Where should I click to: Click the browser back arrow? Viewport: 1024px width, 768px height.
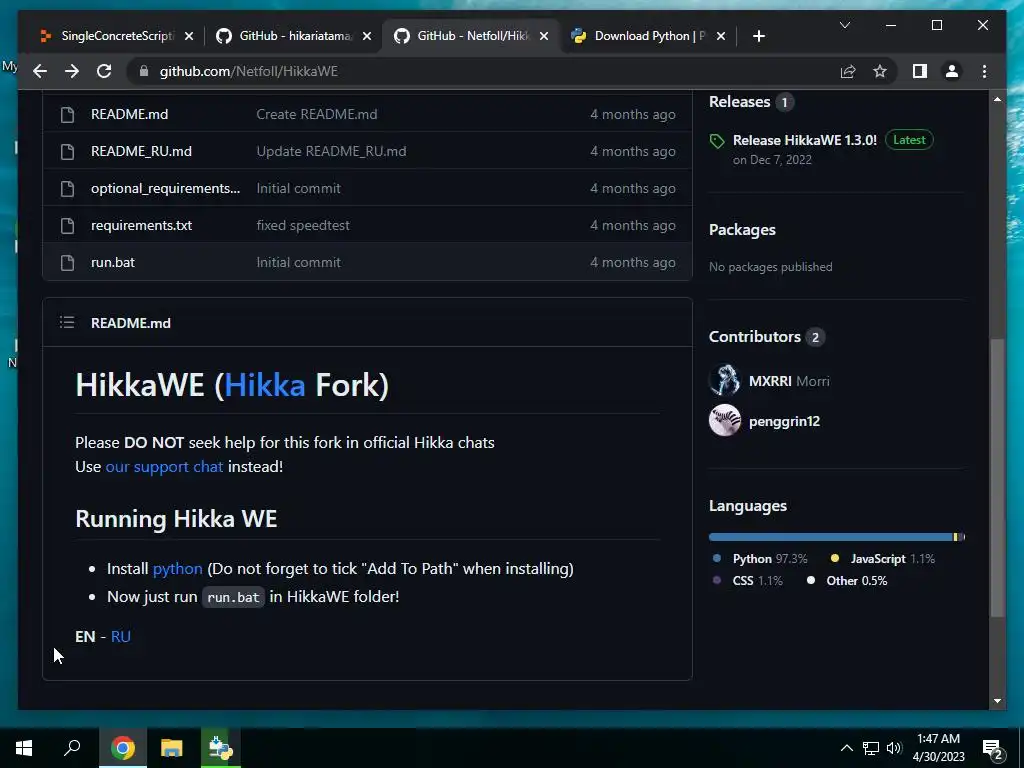(x=40, y=71)
